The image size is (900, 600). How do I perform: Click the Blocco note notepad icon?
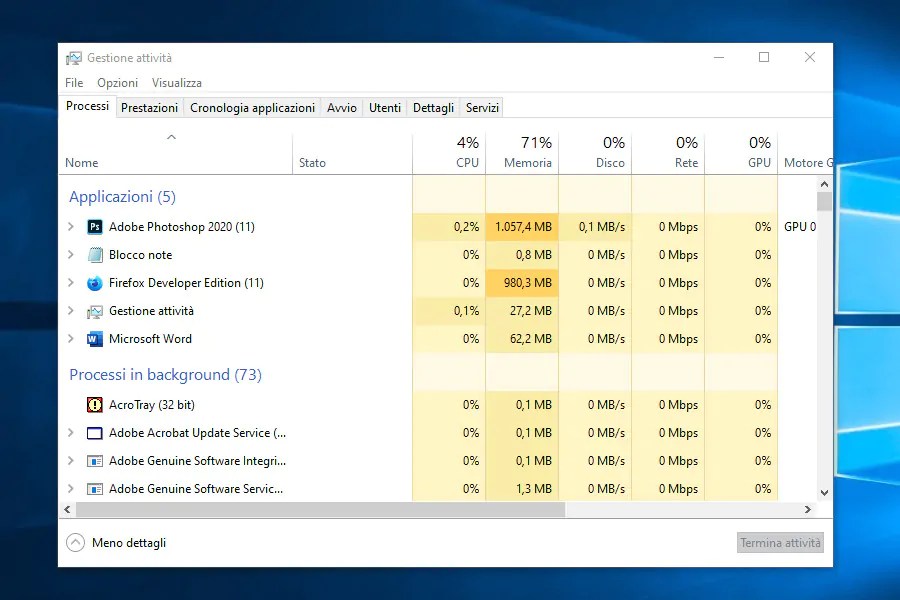95,255
